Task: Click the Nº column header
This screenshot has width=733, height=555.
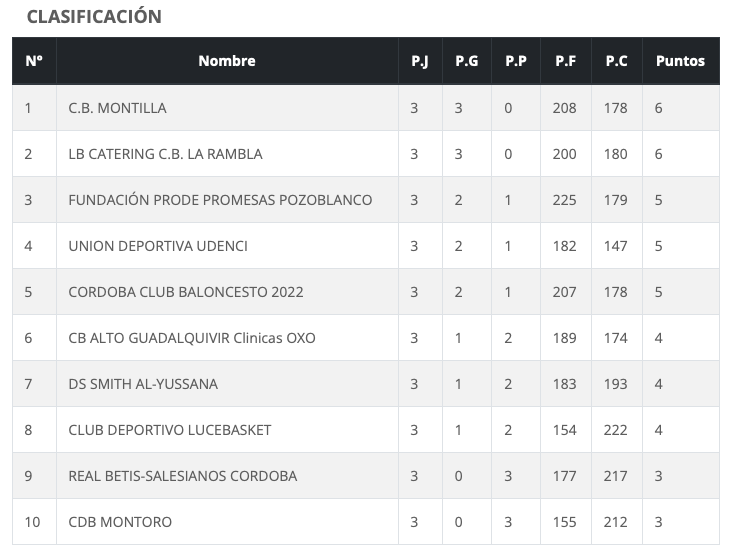Action: (x=34, y=61)
